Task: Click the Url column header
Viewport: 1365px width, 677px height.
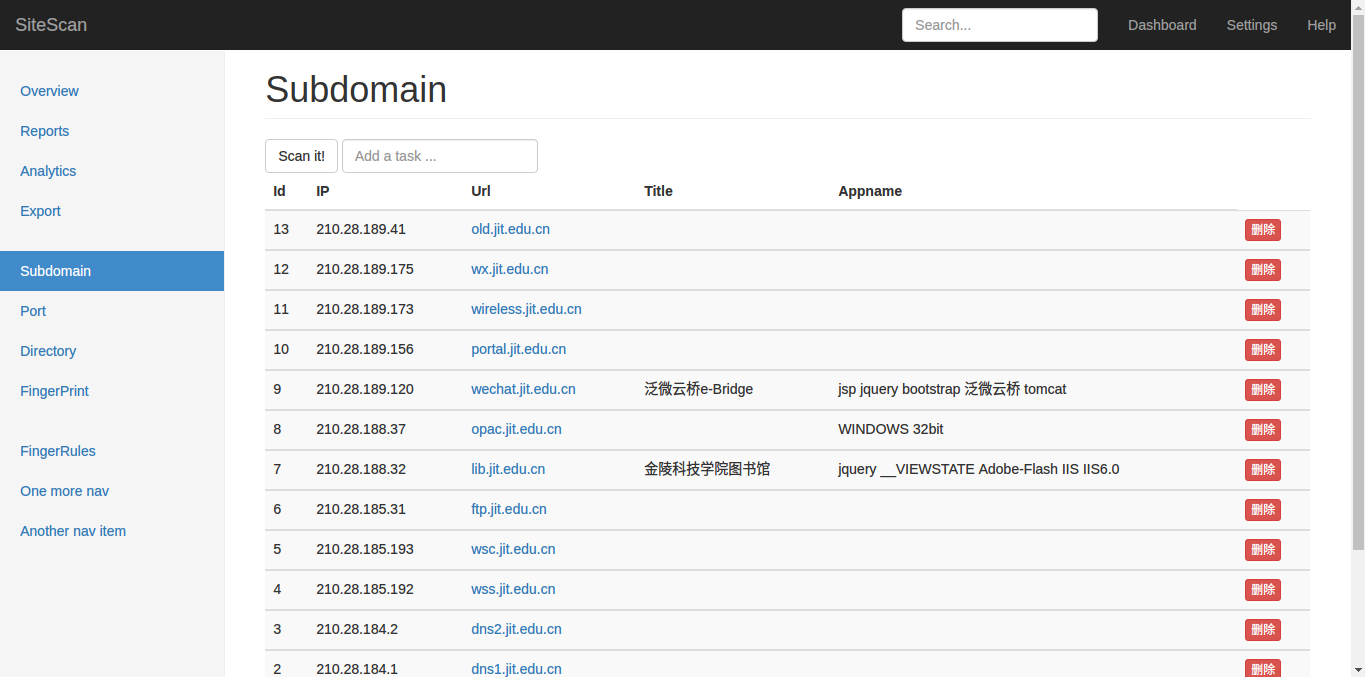Action: 481,191
